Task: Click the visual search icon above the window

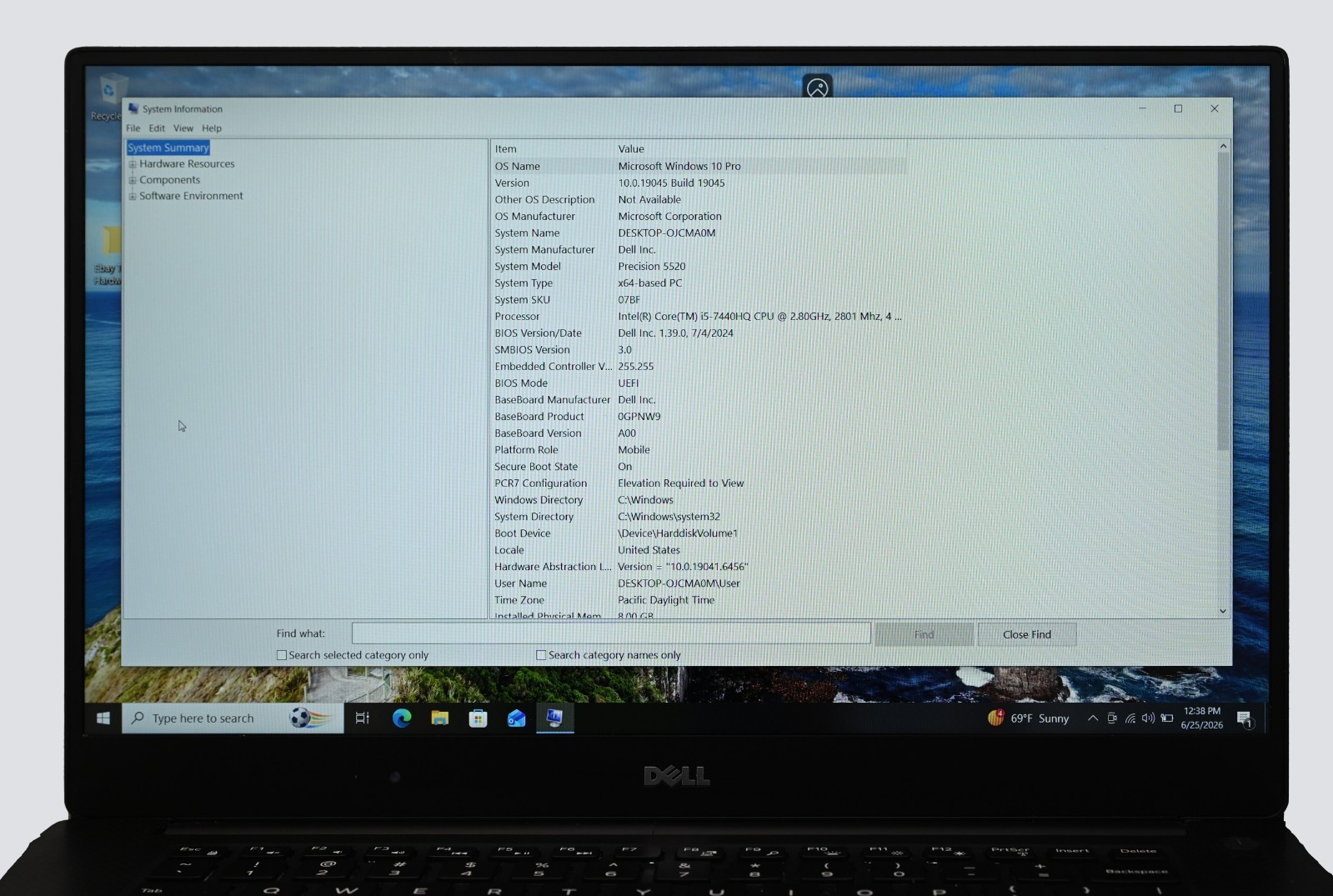Action: [817, 87]
